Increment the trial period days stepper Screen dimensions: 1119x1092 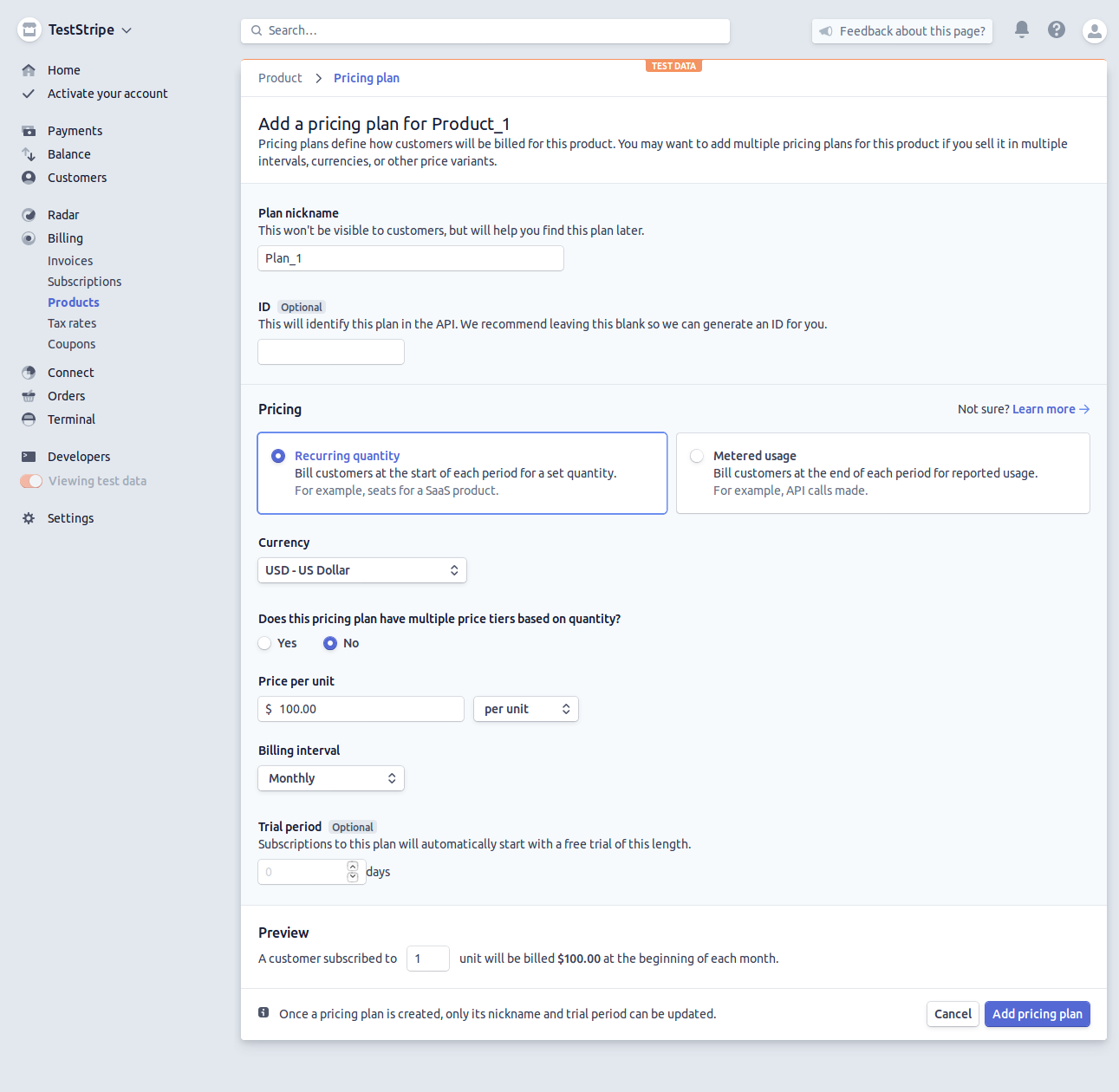353,866
